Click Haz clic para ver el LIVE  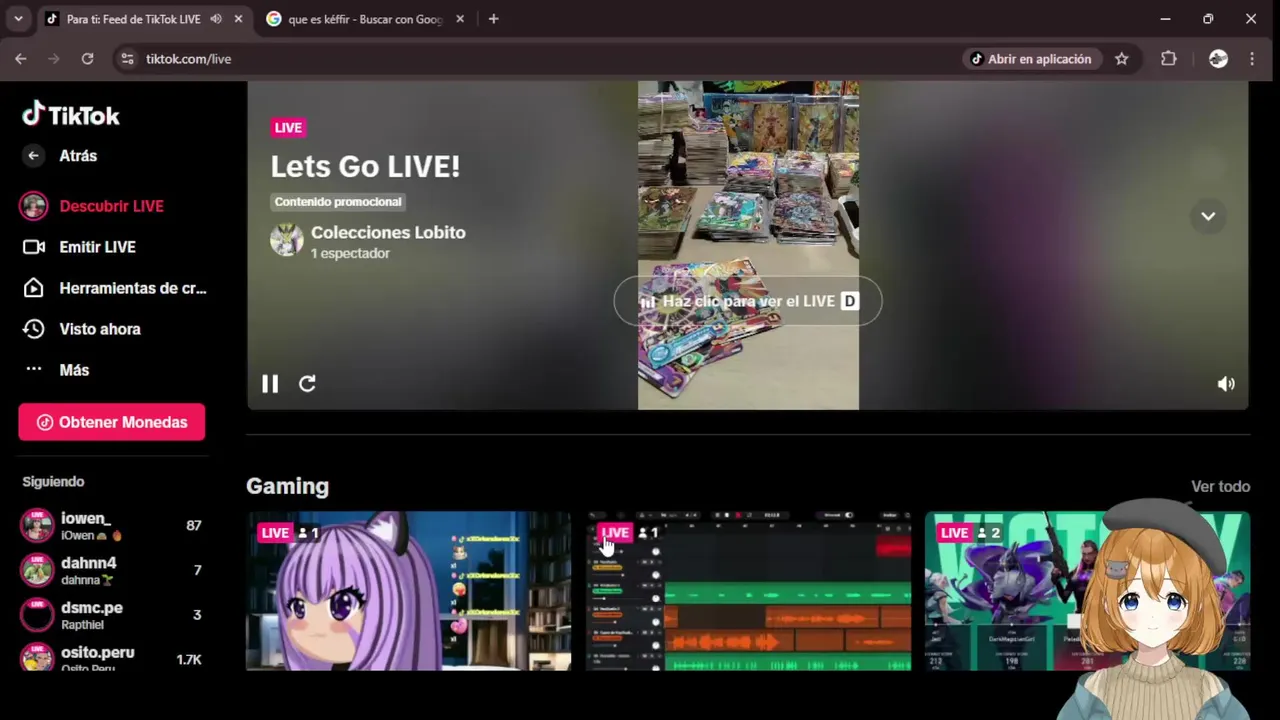[748, 301]
